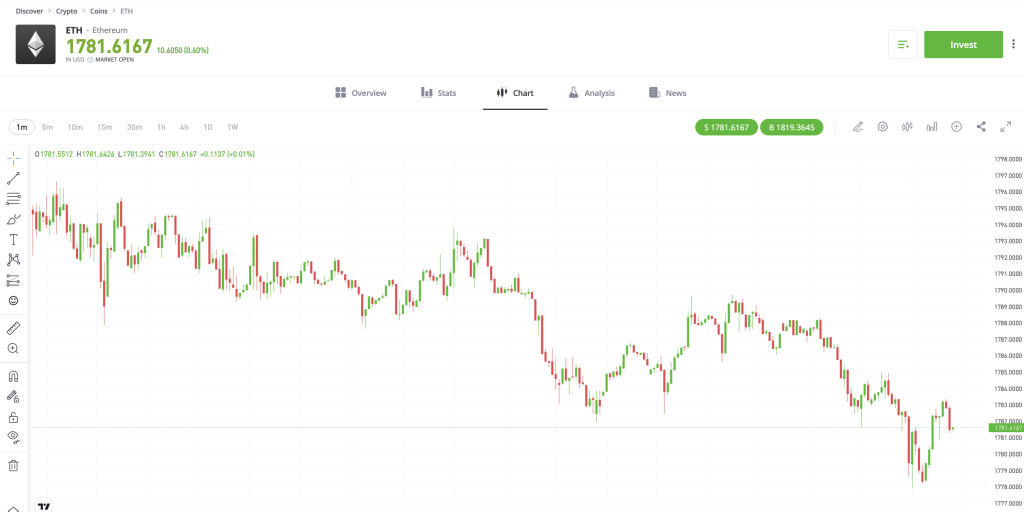1024x512 pixels.
Task: Switch to the Analysis tab
Action: [591, 93]
